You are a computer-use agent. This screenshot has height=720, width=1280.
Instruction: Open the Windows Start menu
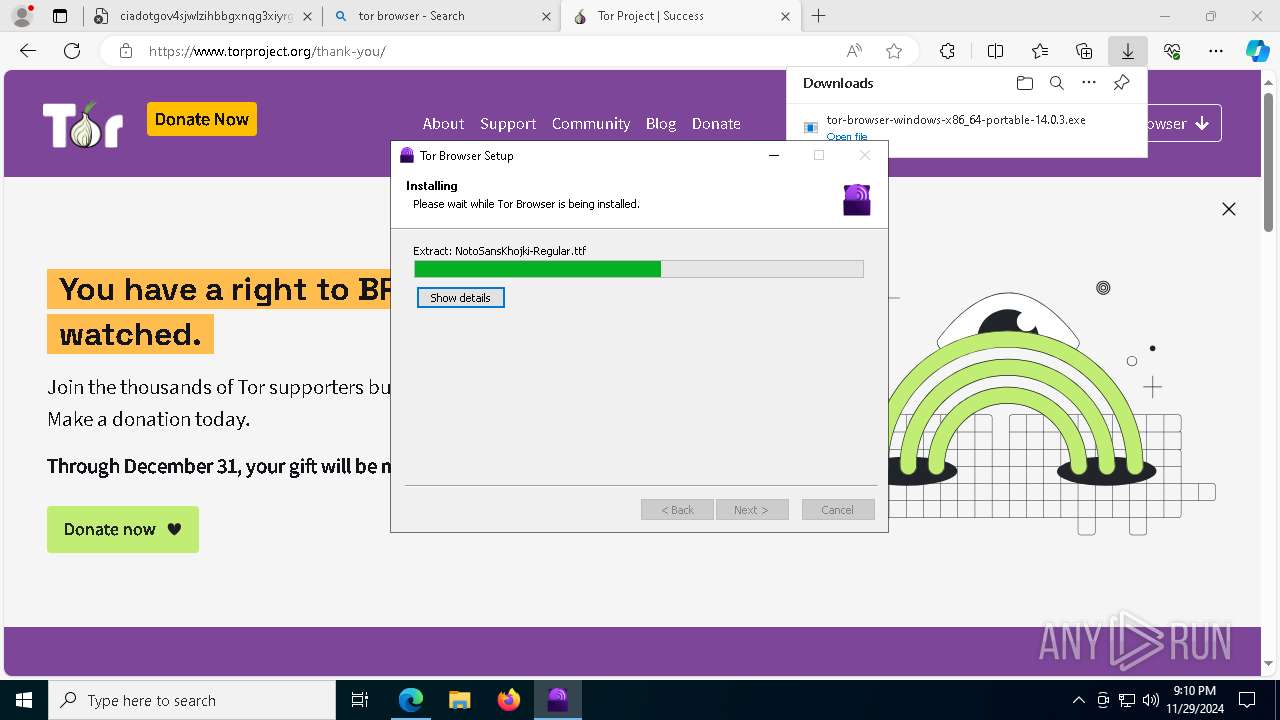pyautogui.click(x=24, y=700)
